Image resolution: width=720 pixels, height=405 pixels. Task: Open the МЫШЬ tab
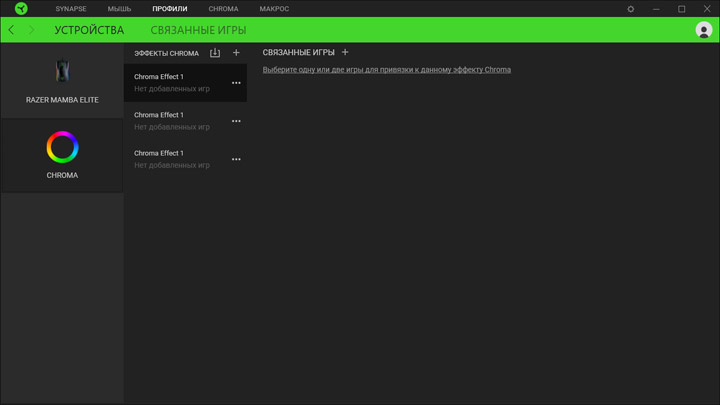point(119,9)
